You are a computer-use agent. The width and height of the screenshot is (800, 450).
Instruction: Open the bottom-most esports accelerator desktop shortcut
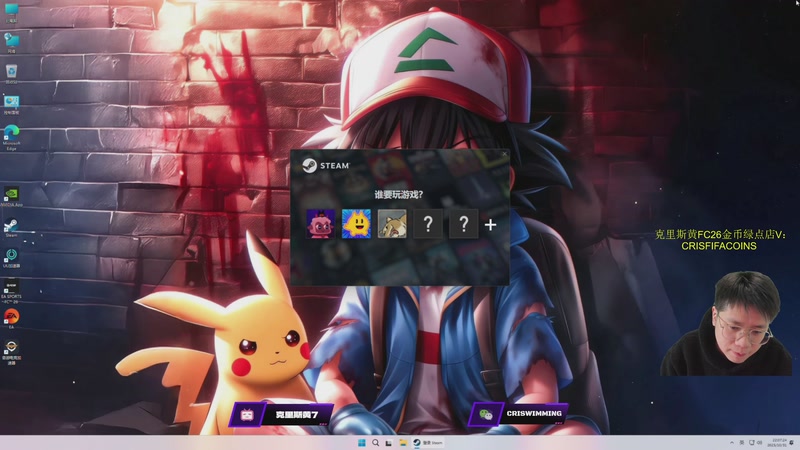point(11,352)
